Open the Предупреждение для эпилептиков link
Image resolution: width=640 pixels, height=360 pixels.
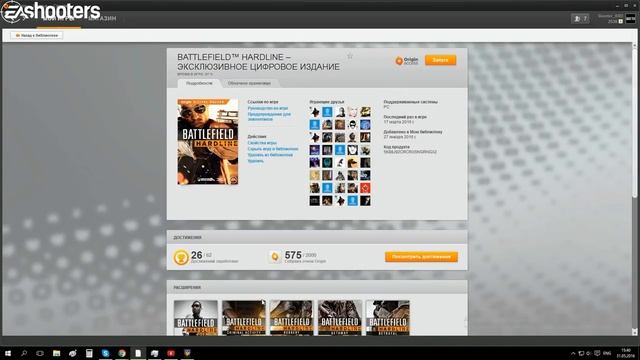click(x=269, y=116)
